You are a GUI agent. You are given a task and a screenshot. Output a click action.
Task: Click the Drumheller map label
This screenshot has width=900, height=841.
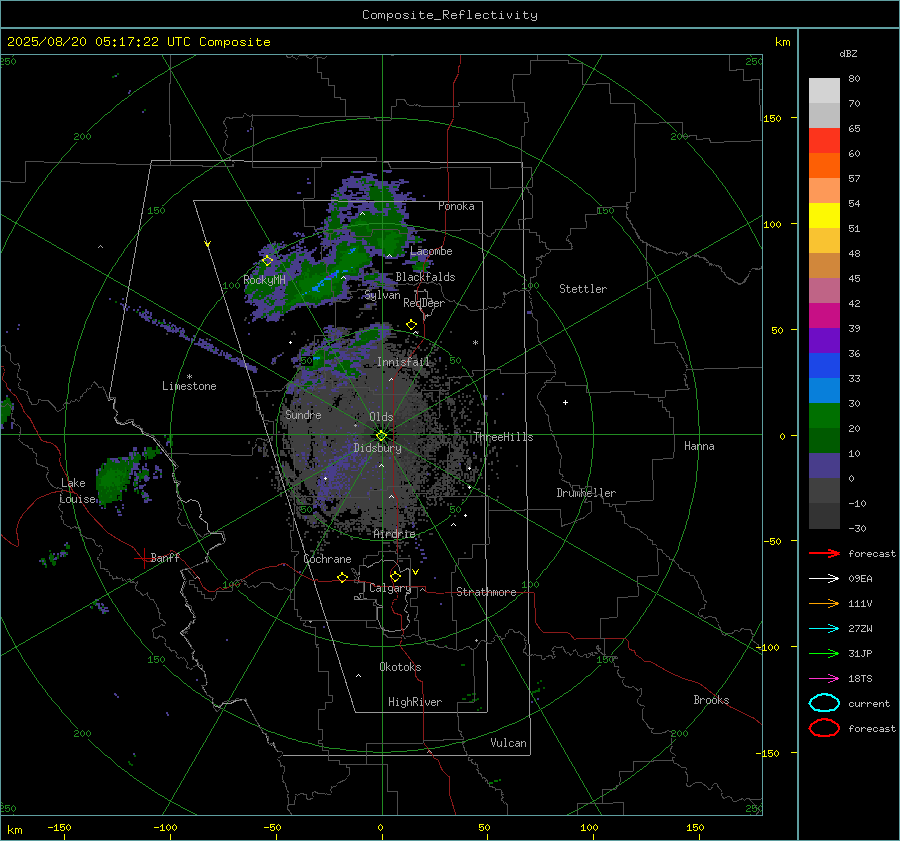pos(586,493)
